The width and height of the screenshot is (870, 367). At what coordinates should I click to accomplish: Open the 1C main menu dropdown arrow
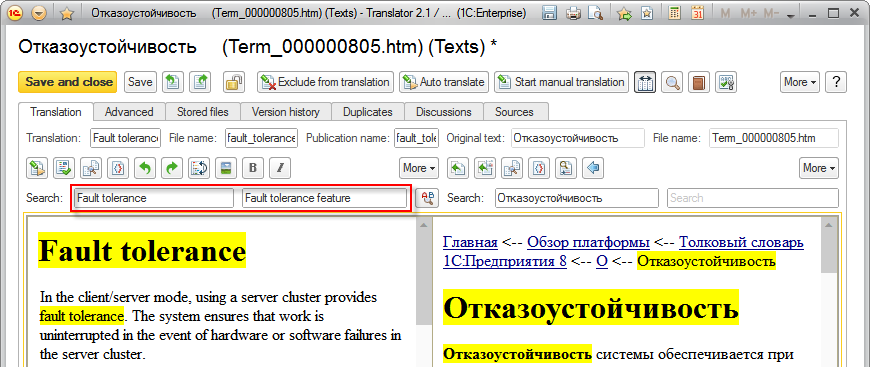(x=39, y=13)
